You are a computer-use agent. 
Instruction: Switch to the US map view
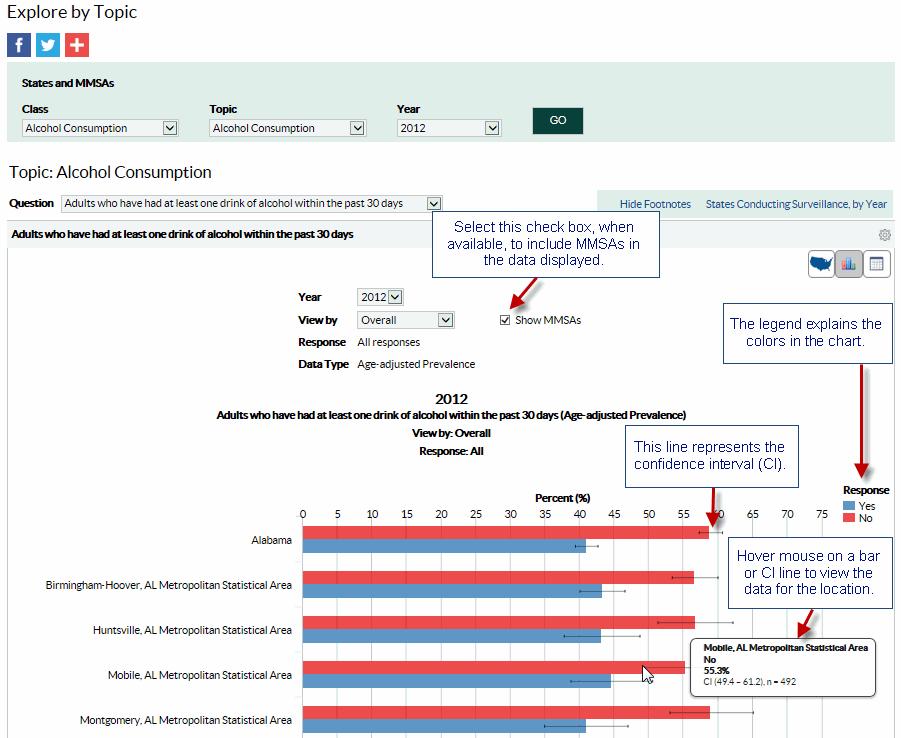[x=820, y=264]
